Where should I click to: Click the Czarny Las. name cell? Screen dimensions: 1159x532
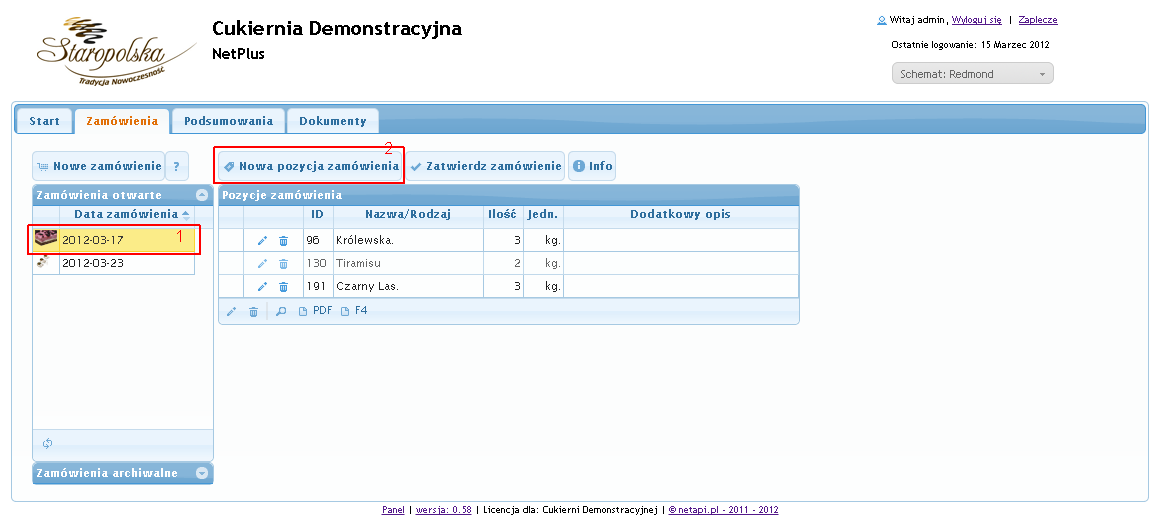pos(408,287)
